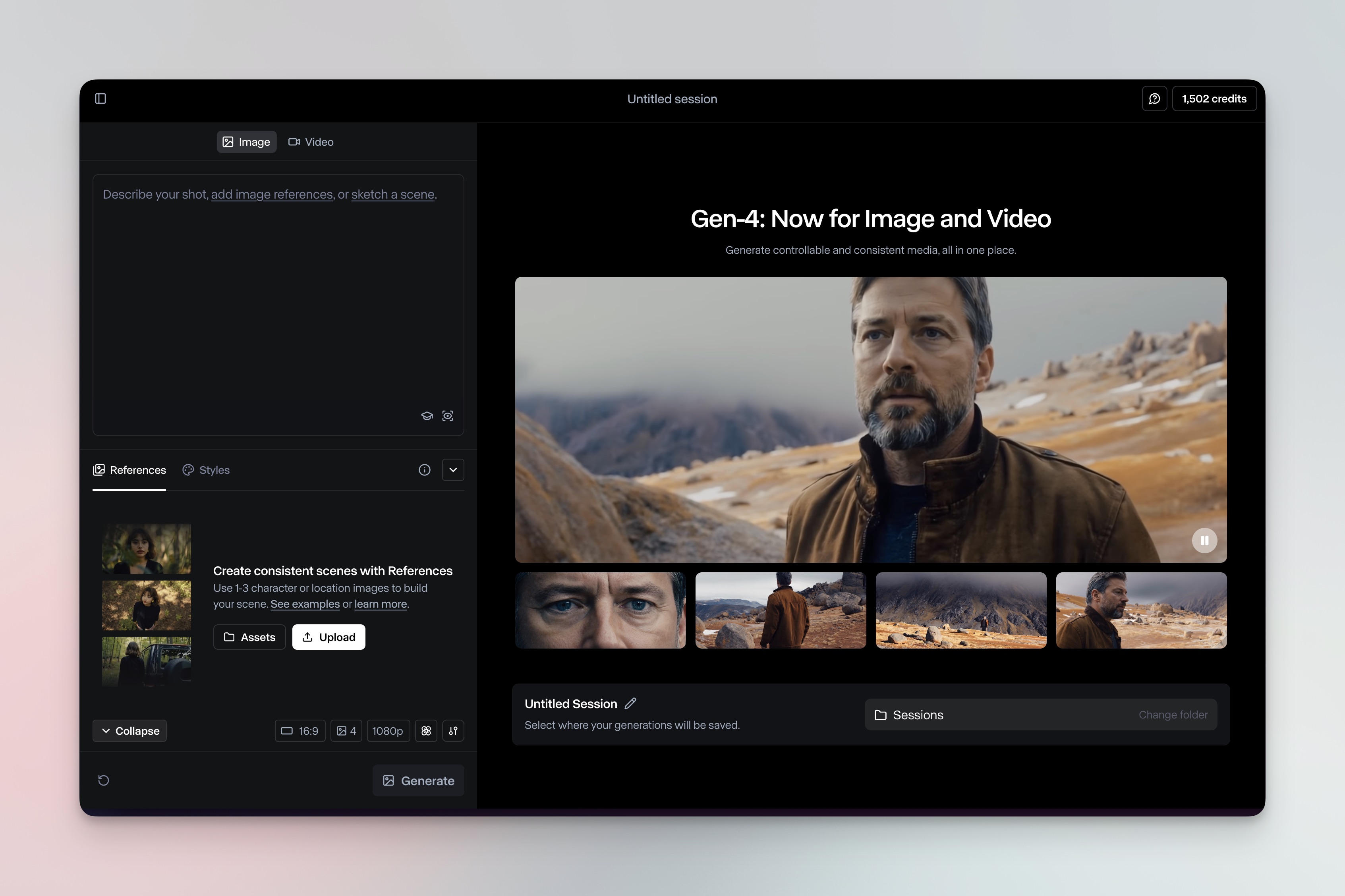Click the graduation cap tips icon

tap(427, 416)
